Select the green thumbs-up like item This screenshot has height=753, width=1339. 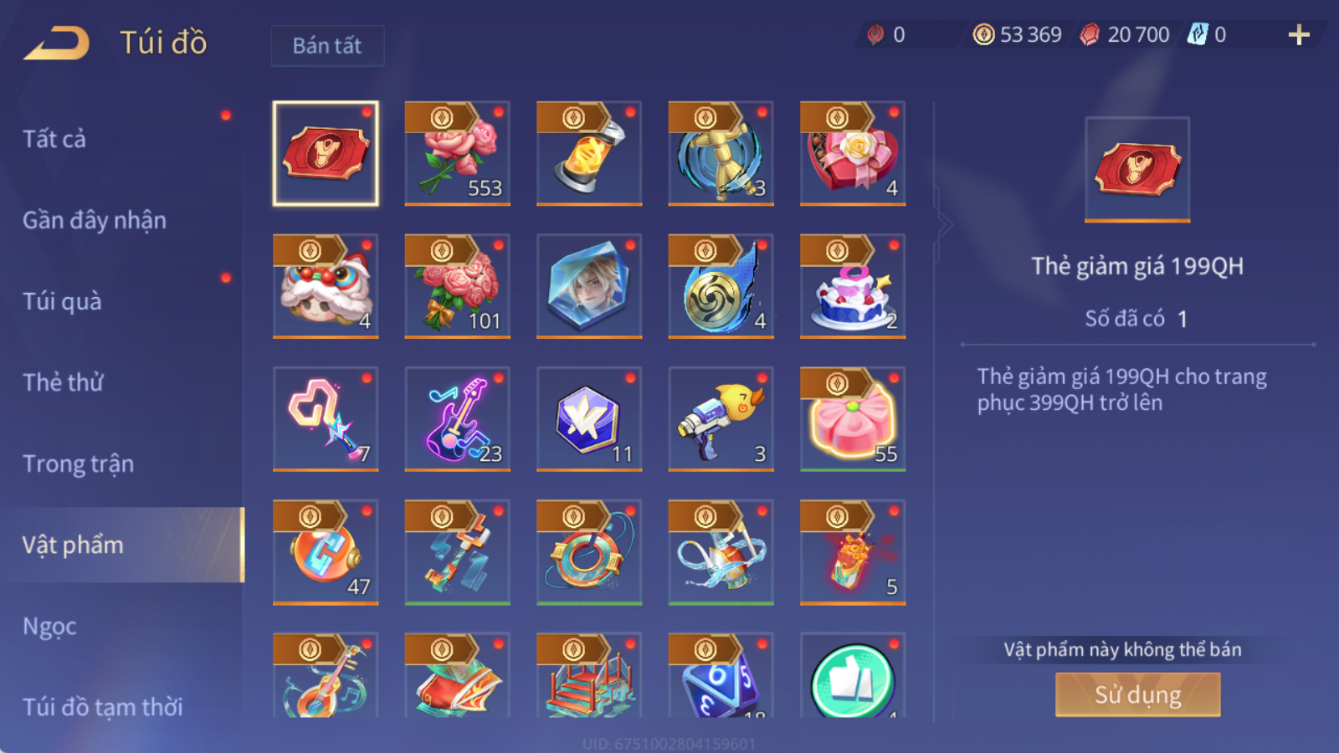click(x=853, y=676)
